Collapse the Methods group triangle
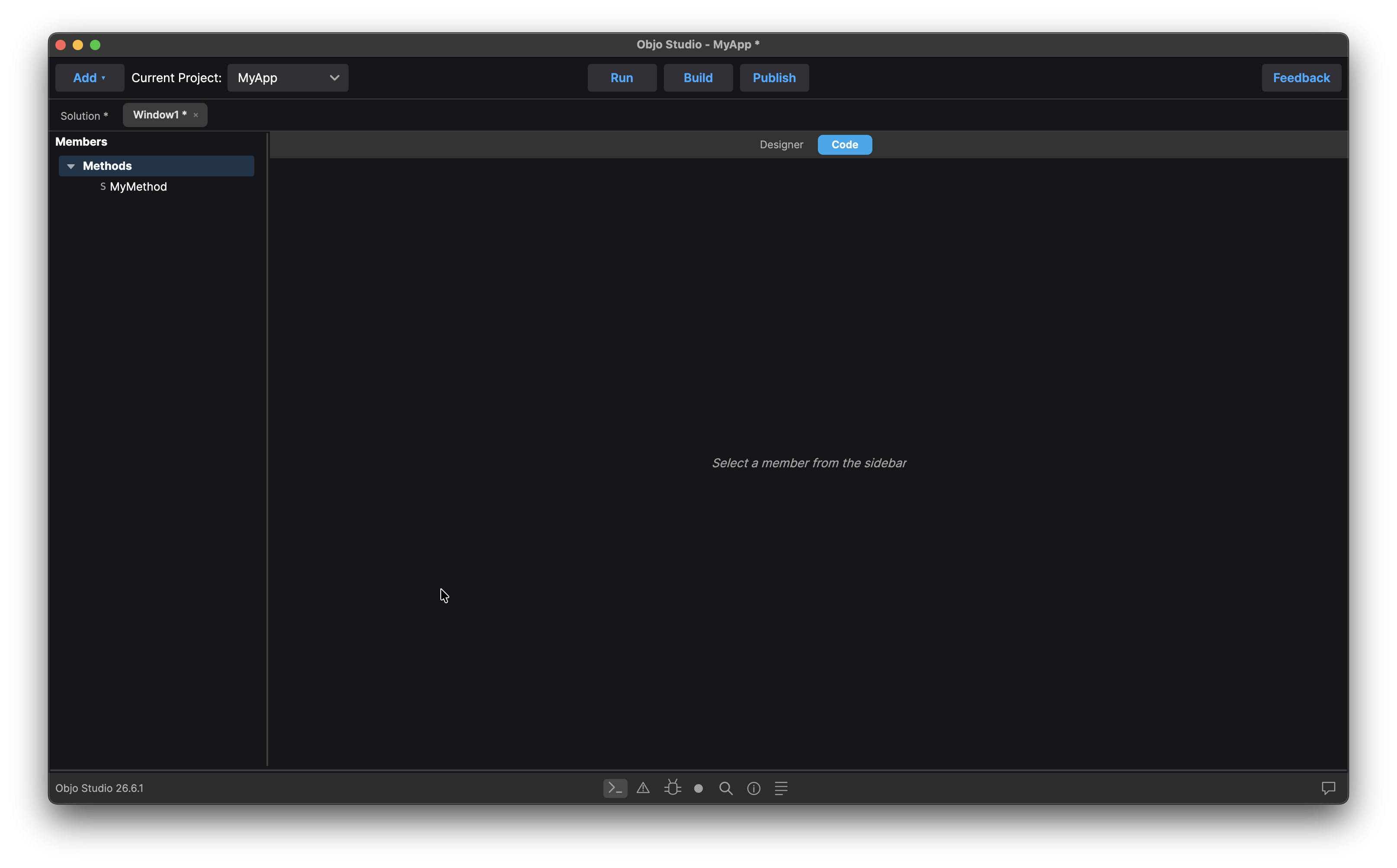This screenshot has width=1397, height=868. (x=70, y=166)
